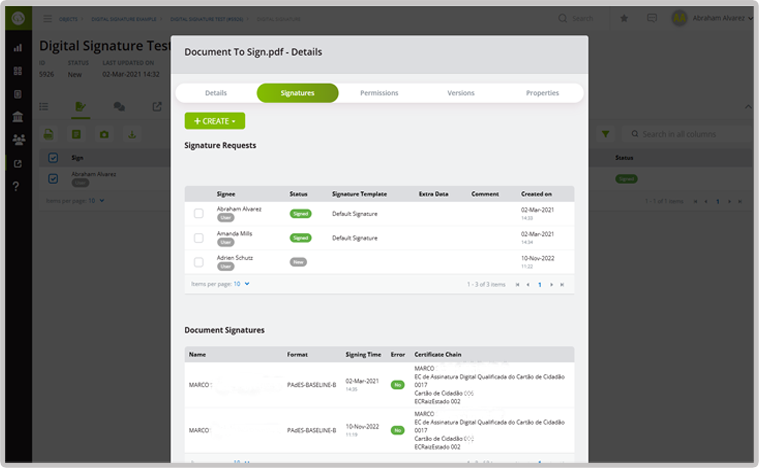
Task: Click Default Signature in Abraham Alvarez row
Action: pyautogui.click(x=355, y=214)
